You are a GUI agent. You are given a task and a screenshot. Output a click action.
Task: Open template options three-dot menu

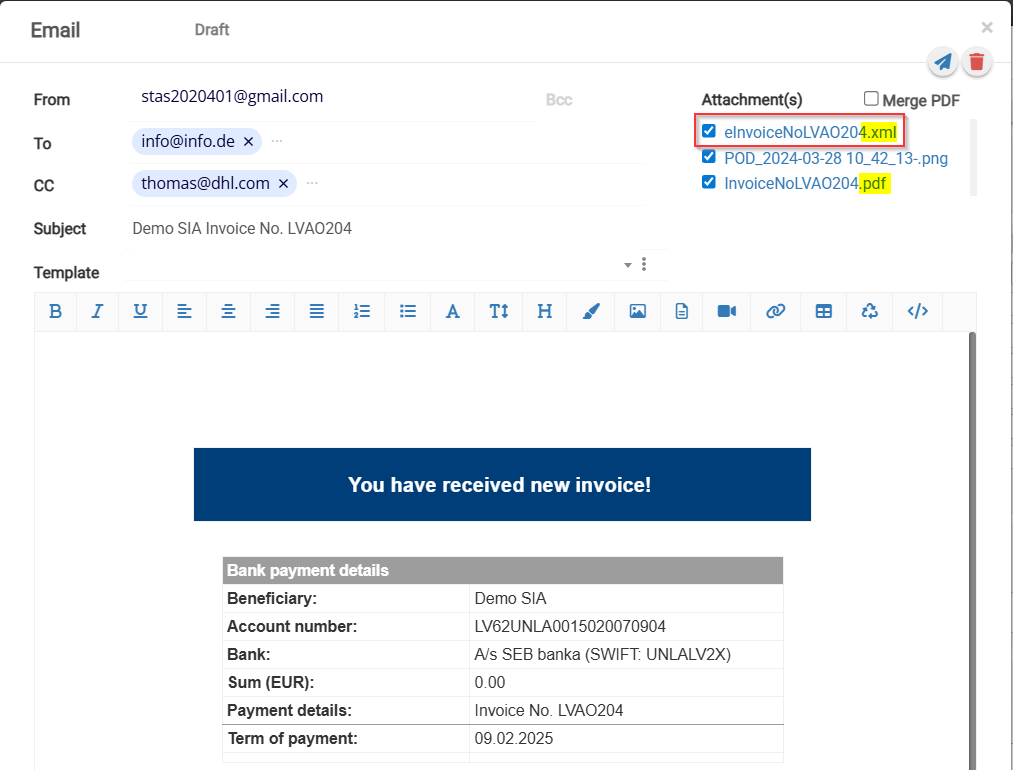coord(644,265)
